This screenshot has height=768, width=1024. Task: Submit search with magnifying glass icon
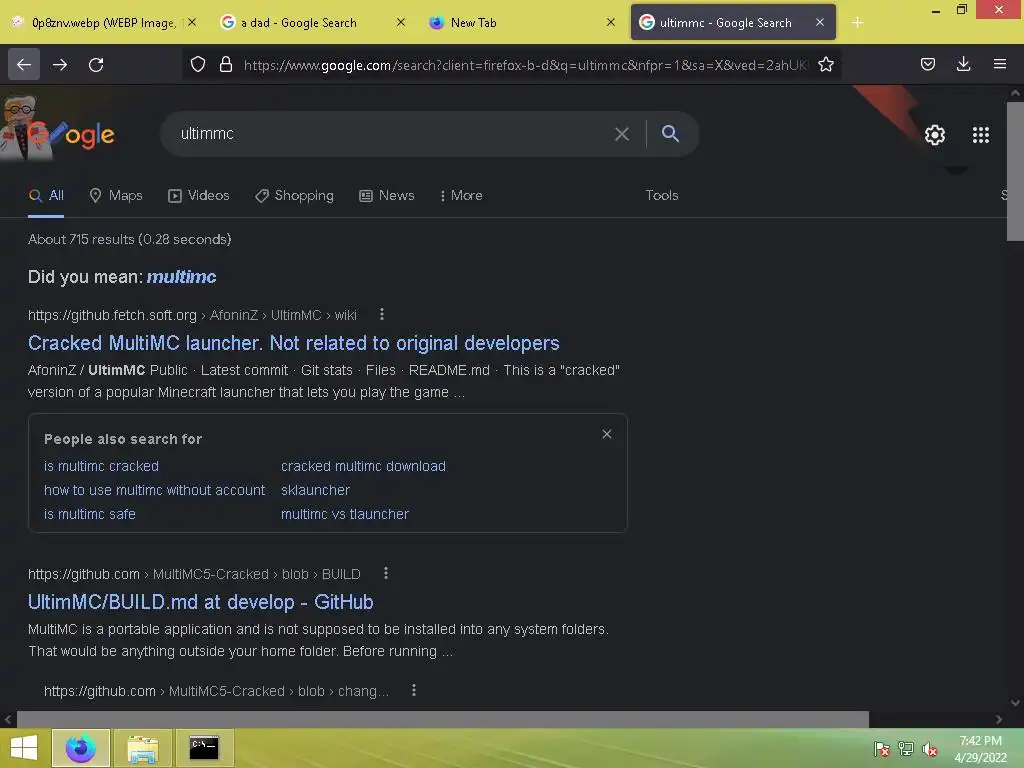click(670, 133)
